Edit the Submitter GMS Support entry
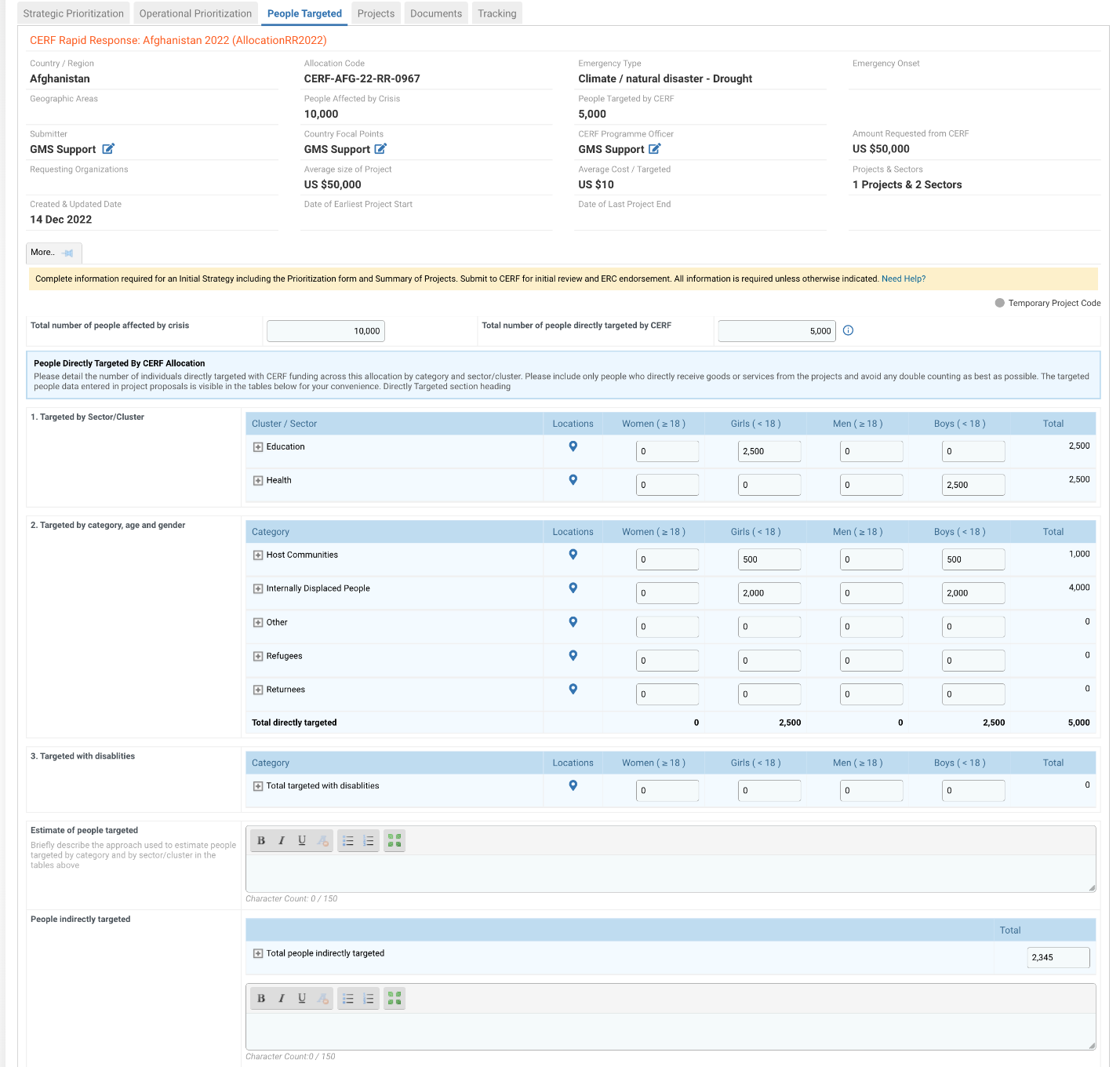Viewport: 1120px width, 1067px height. [108, 149]
